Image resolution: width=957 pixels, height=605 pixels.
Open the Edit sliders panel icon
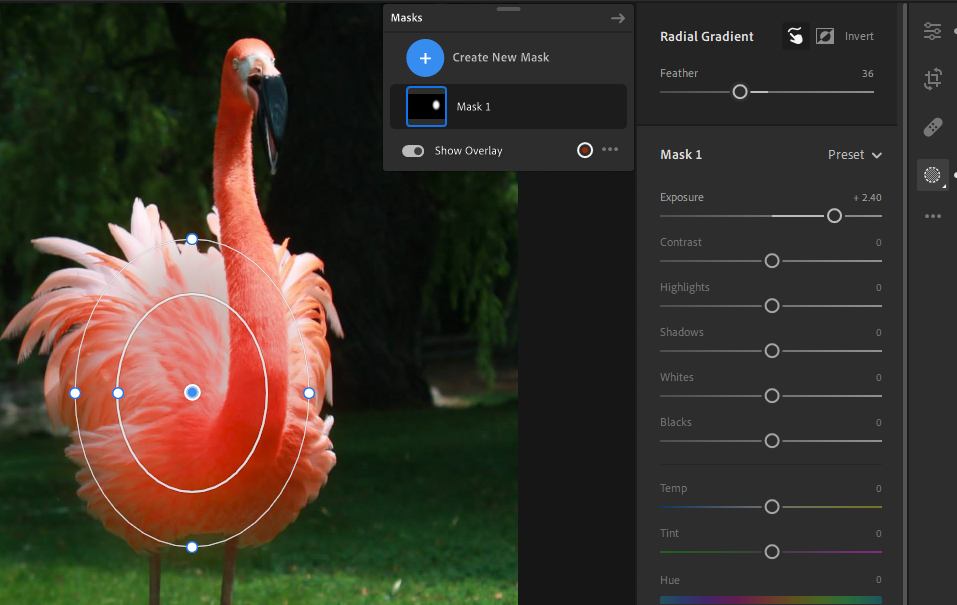pos(932,31)
